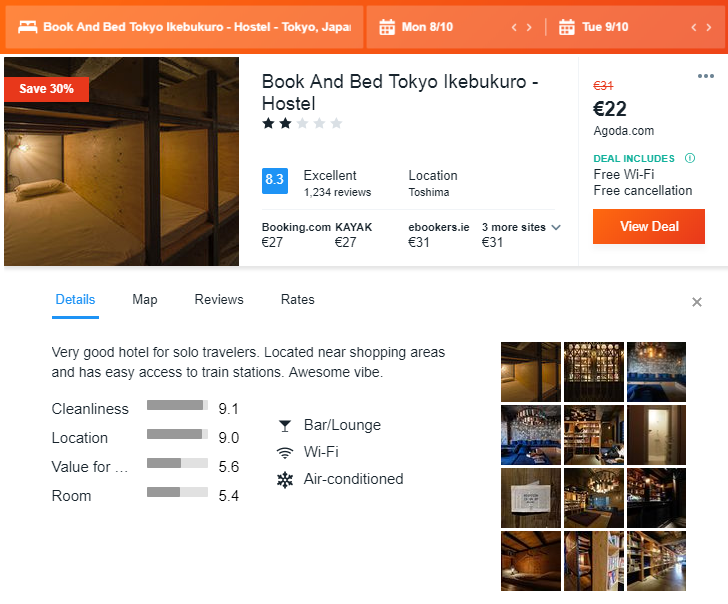
Task: Open second-row middle bookshelf reading thumbnail
Action: (x=594, y=435)
